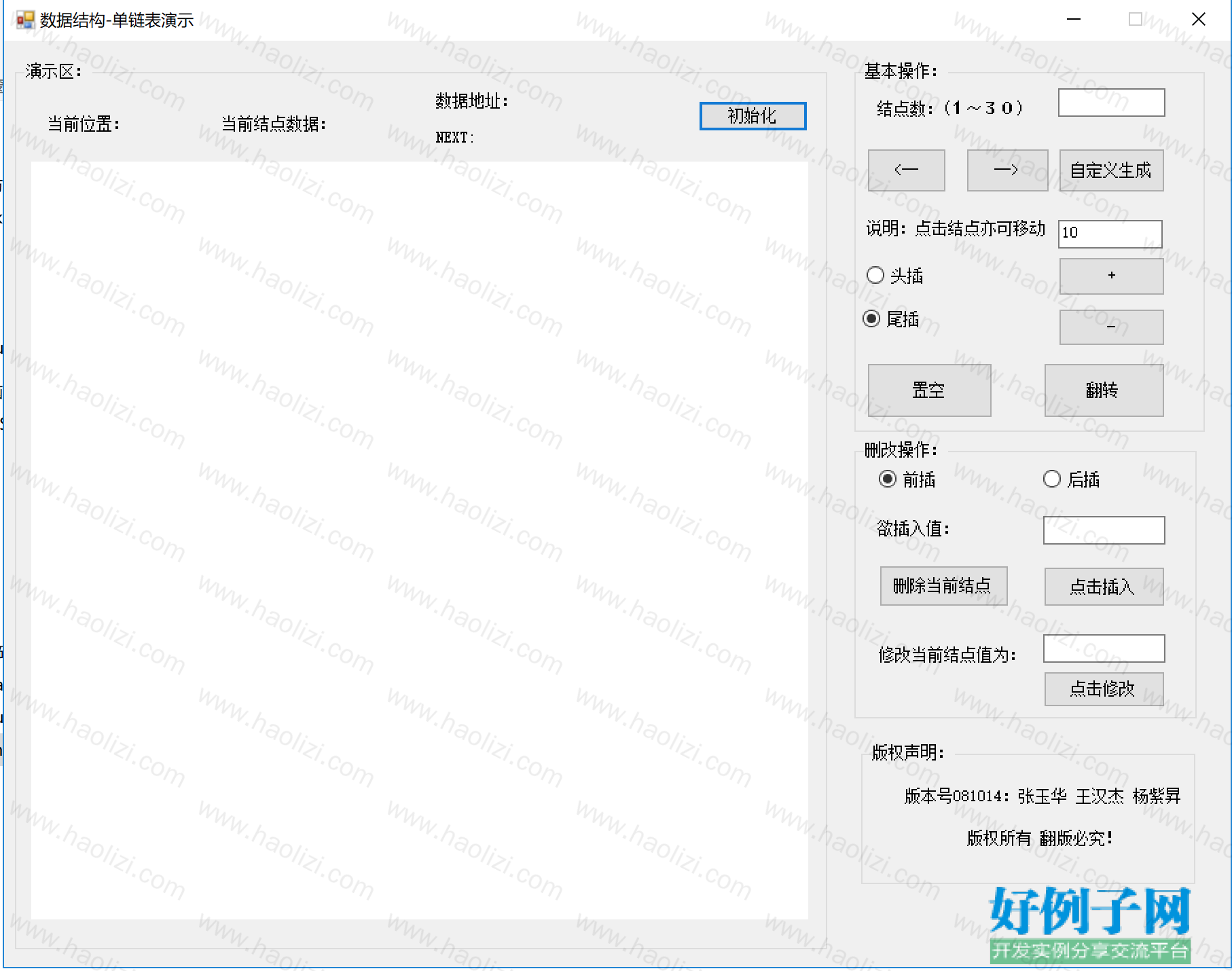Focus the 欲插入值 input field
This screenshot has height=971, width=1232.
(1104, 530)
